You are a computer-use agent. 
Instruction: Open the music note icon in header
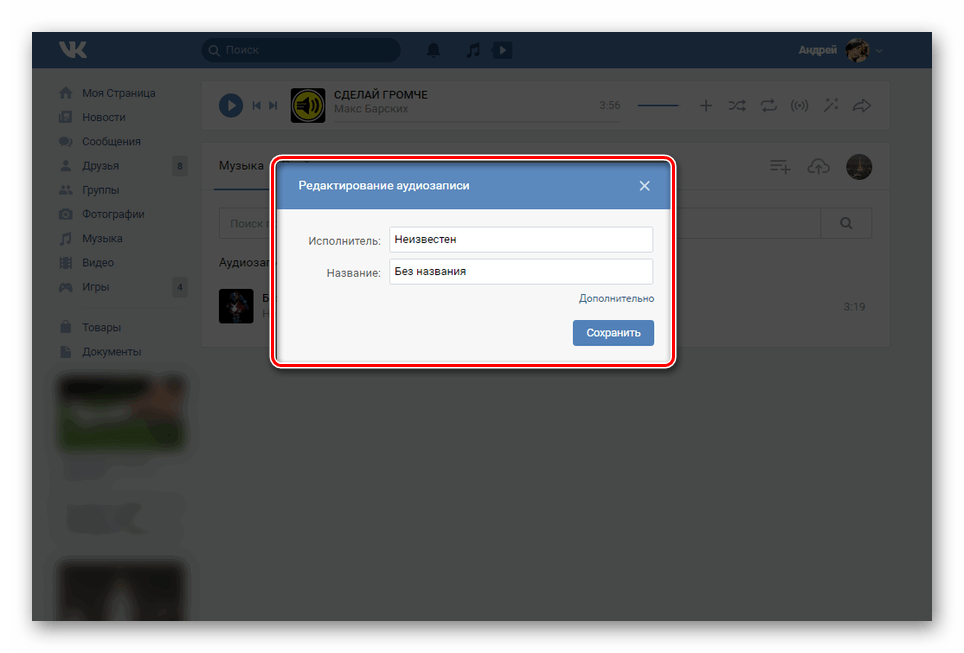[473, 50]
